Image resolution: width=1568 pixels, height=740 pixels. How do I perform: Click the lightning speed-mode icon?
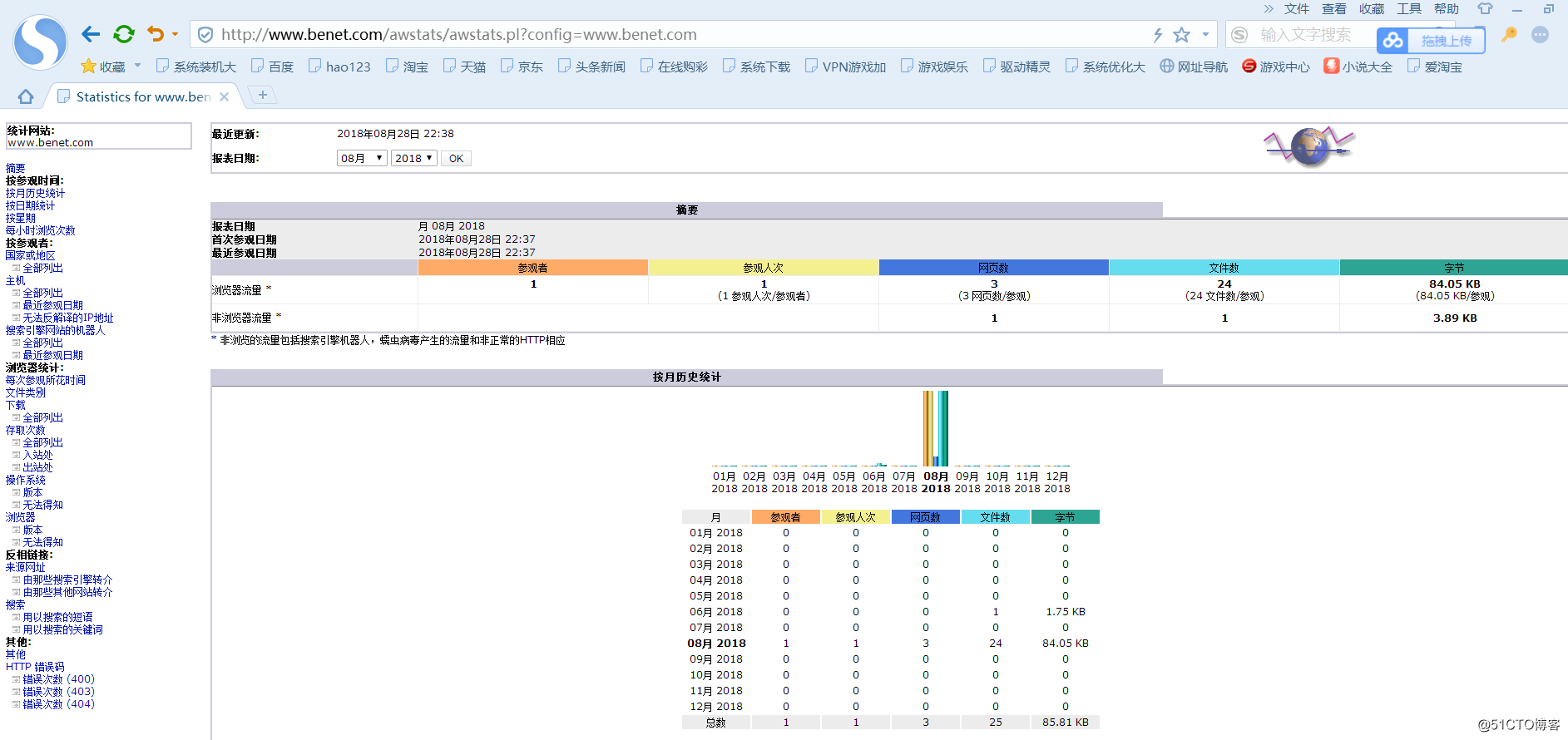pyautogui.click(x=1157, y=35)
